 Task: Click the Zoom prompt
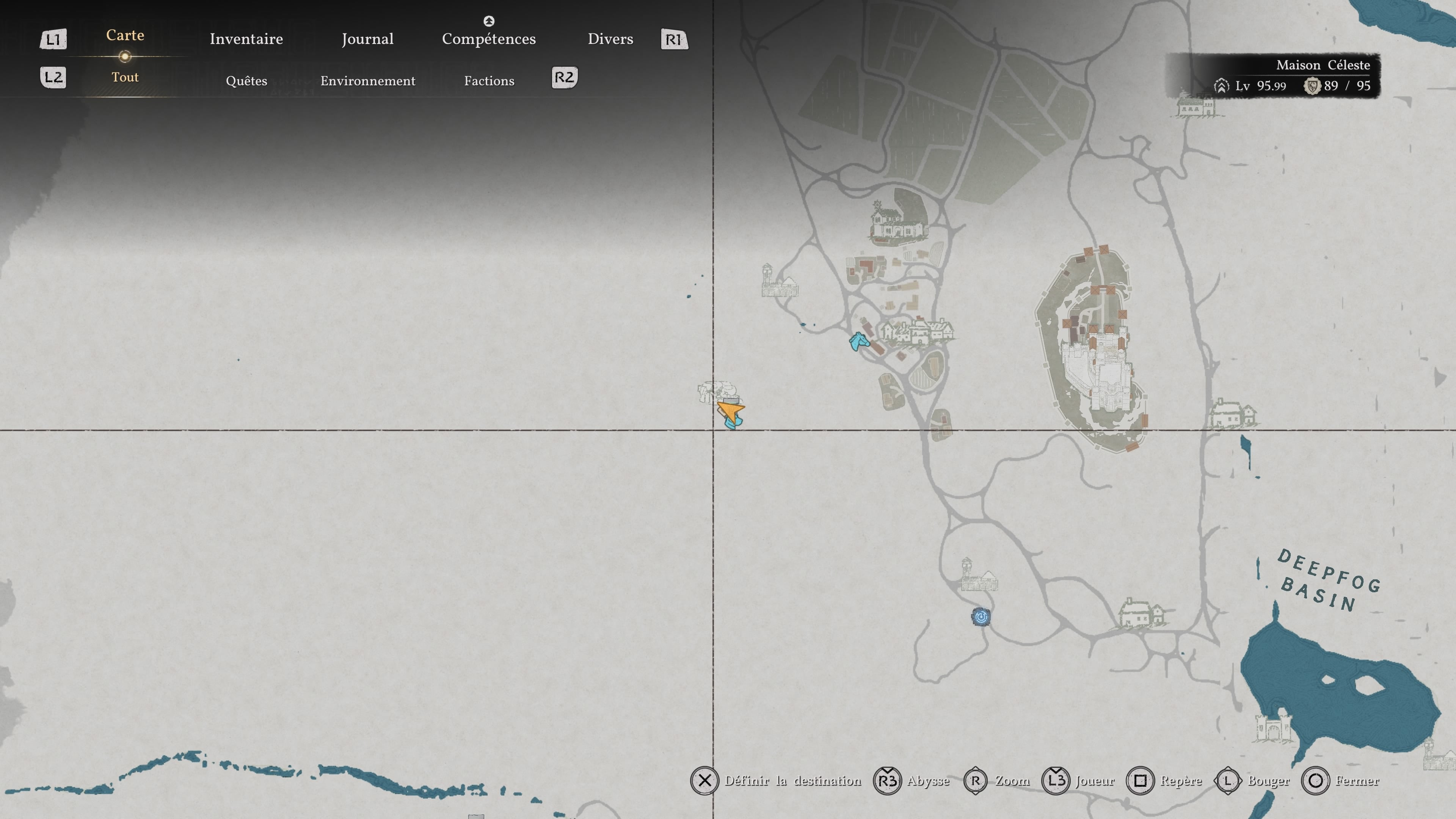pyautogui.click(x=997, y=781)
